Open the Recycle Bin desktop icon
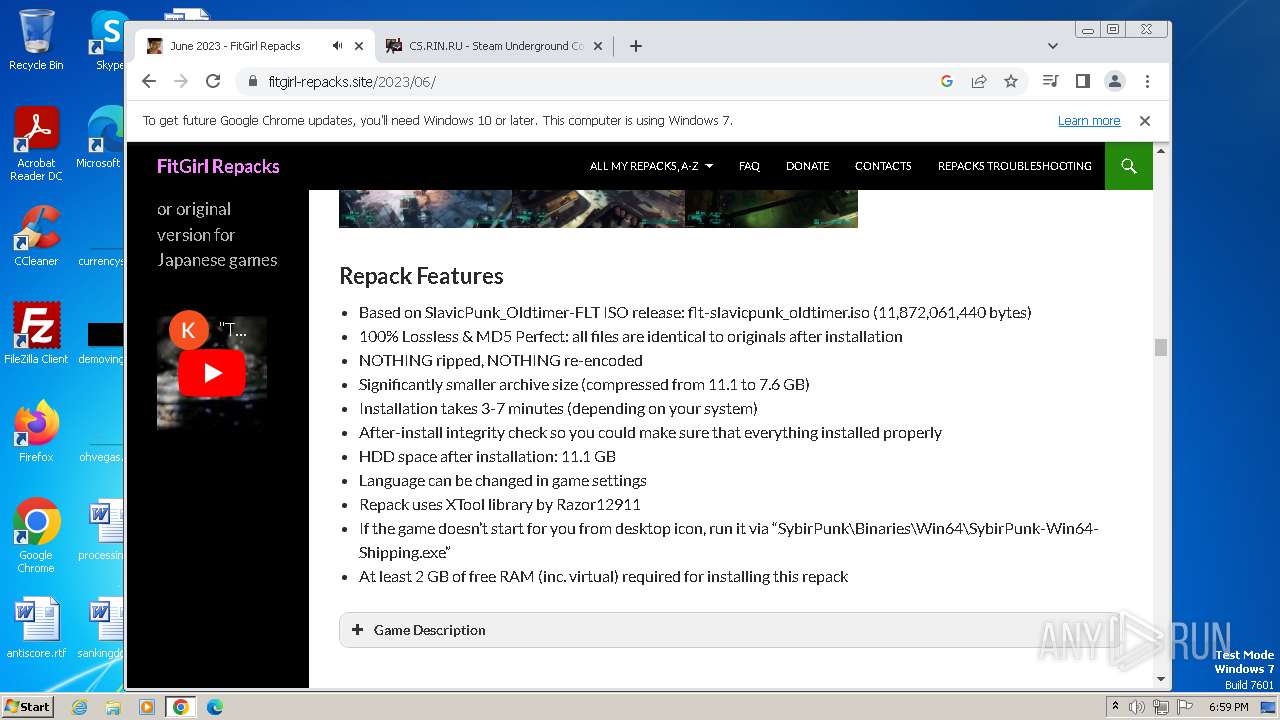Screen dimensions: 1280x720 (36, 40)
